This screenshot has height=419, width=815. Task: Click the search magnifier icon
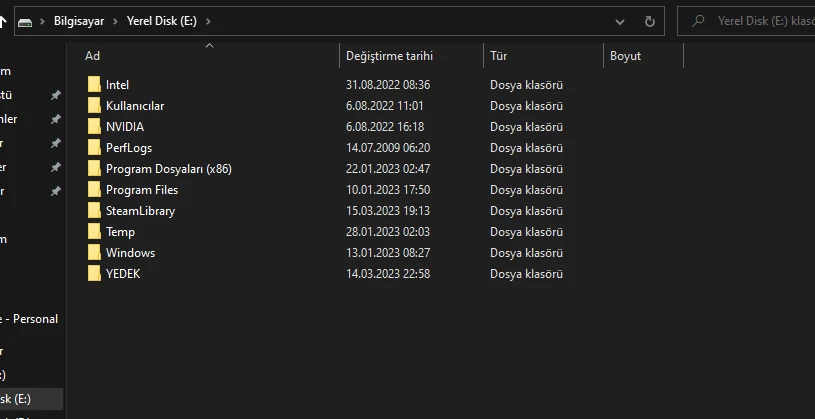(x=699, y=21)
